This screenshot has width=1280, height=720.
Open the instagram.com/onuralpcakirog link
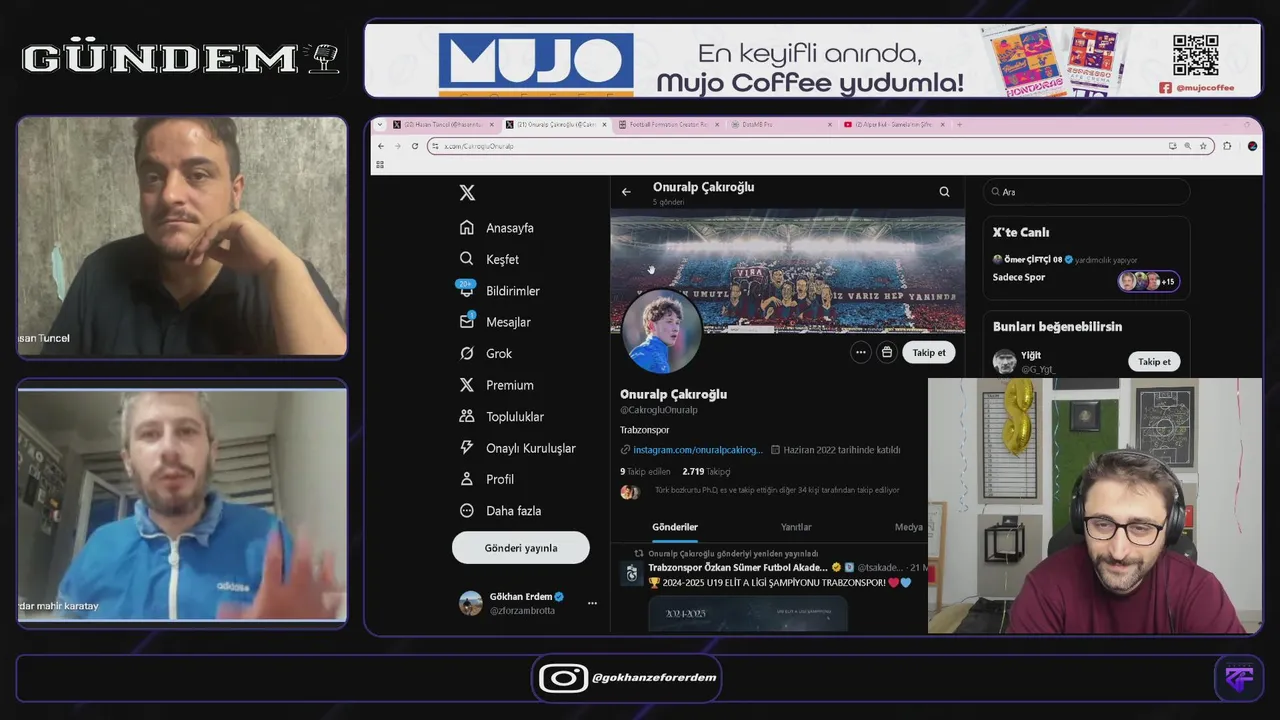pyautogui.click(x=697, y=450)
